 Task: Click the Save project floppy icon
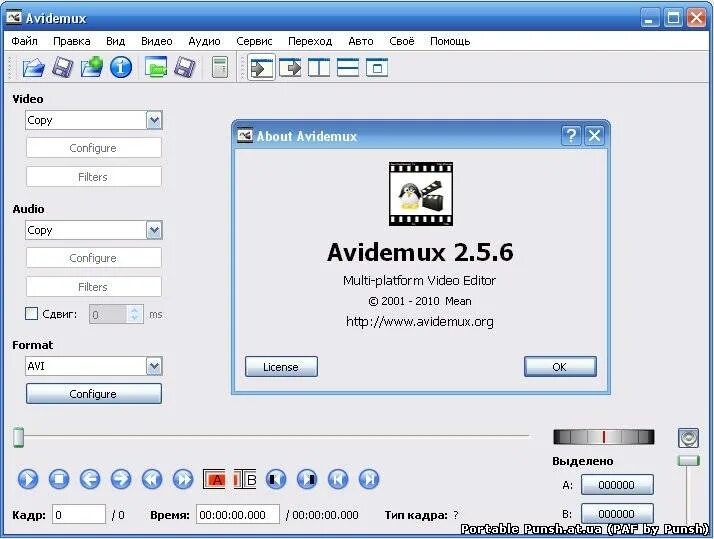pyautogui.click(x=185, y=68)
